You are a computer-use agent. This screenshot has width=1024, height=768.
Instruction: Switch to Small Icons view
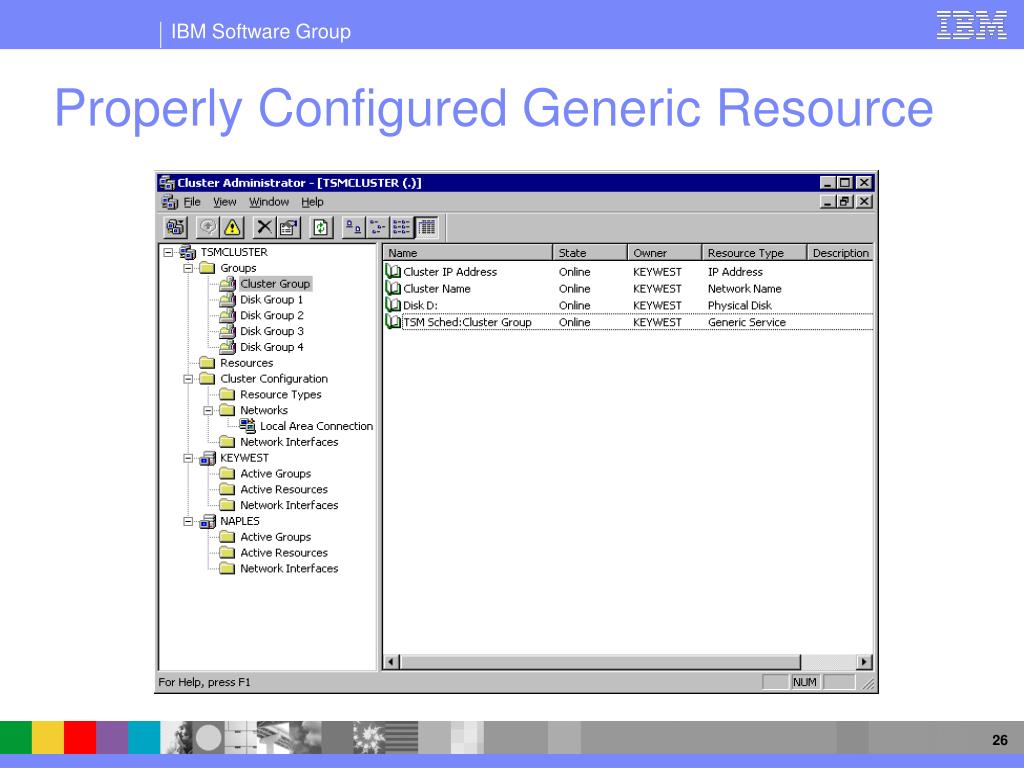[x=377, y=227]
